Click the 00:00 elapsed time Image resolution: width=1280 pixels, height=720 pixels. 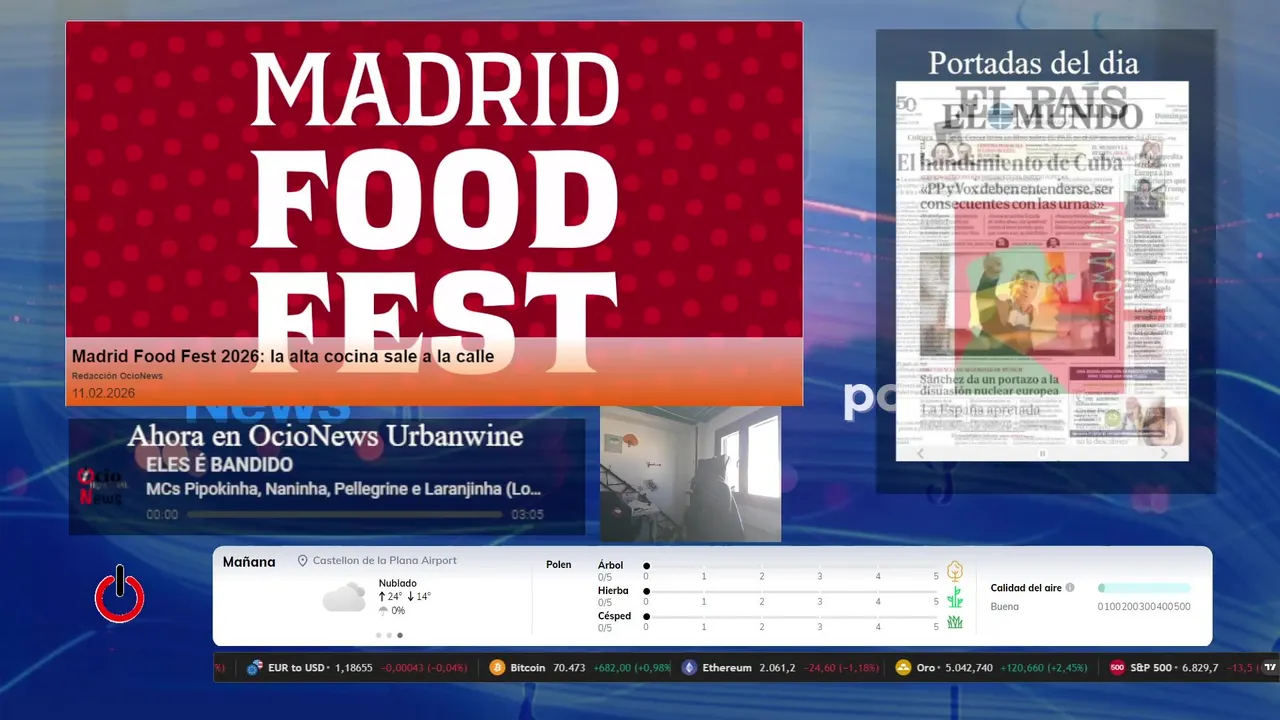point(162,515)
